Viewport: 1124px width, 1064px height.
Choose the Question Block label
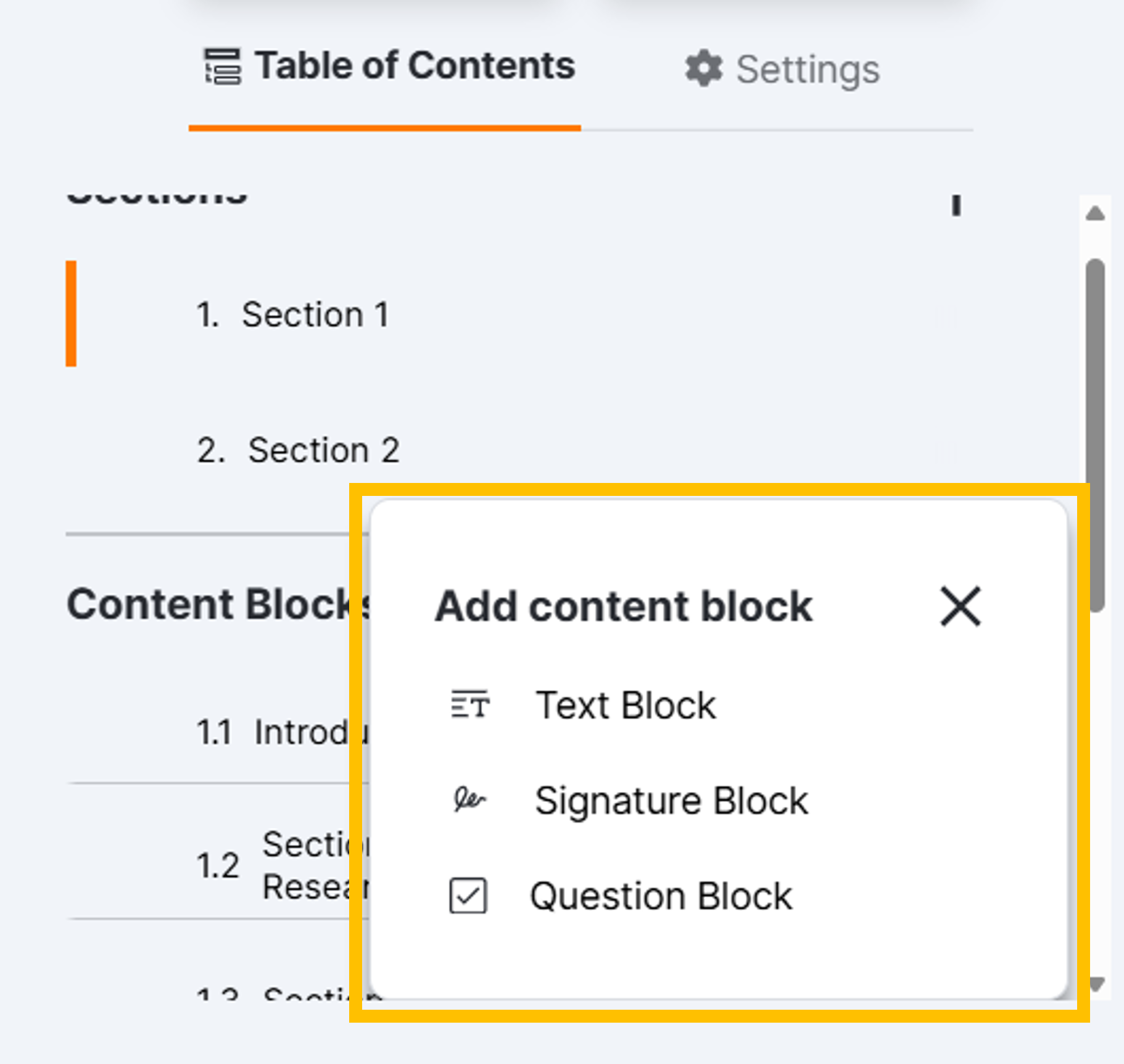(661, 896)
